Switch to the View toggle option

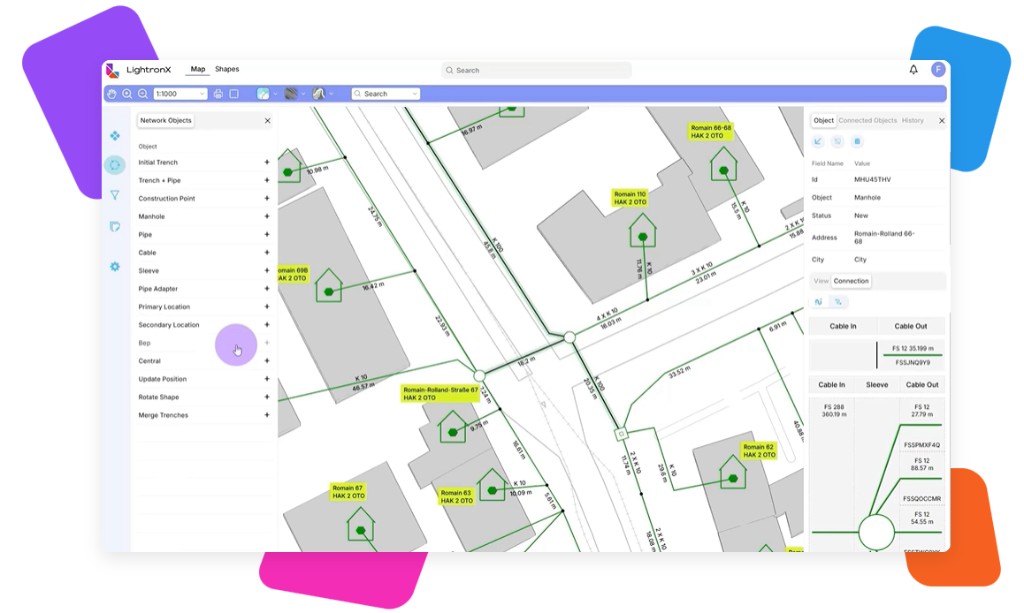[821, 281]
